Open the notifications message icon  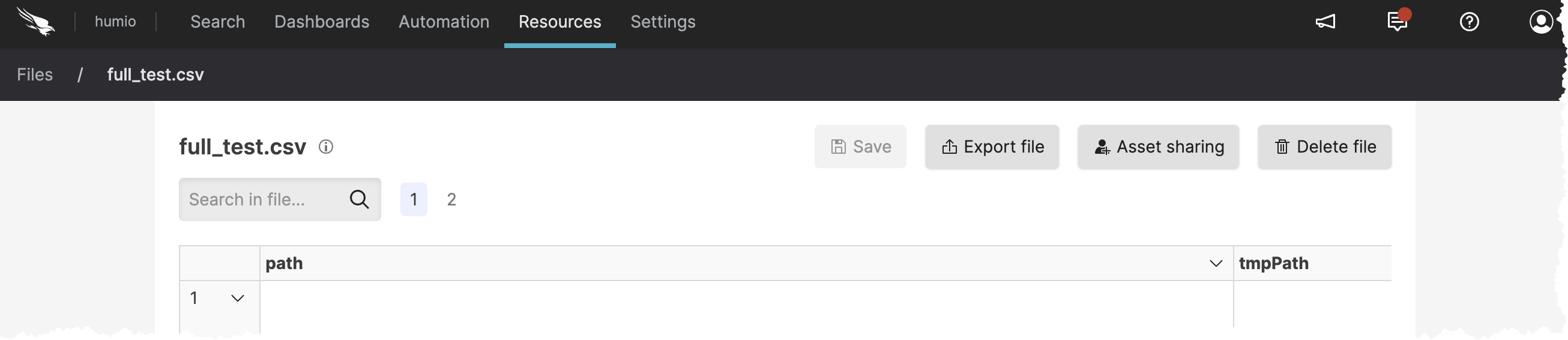coord(1397,22)
